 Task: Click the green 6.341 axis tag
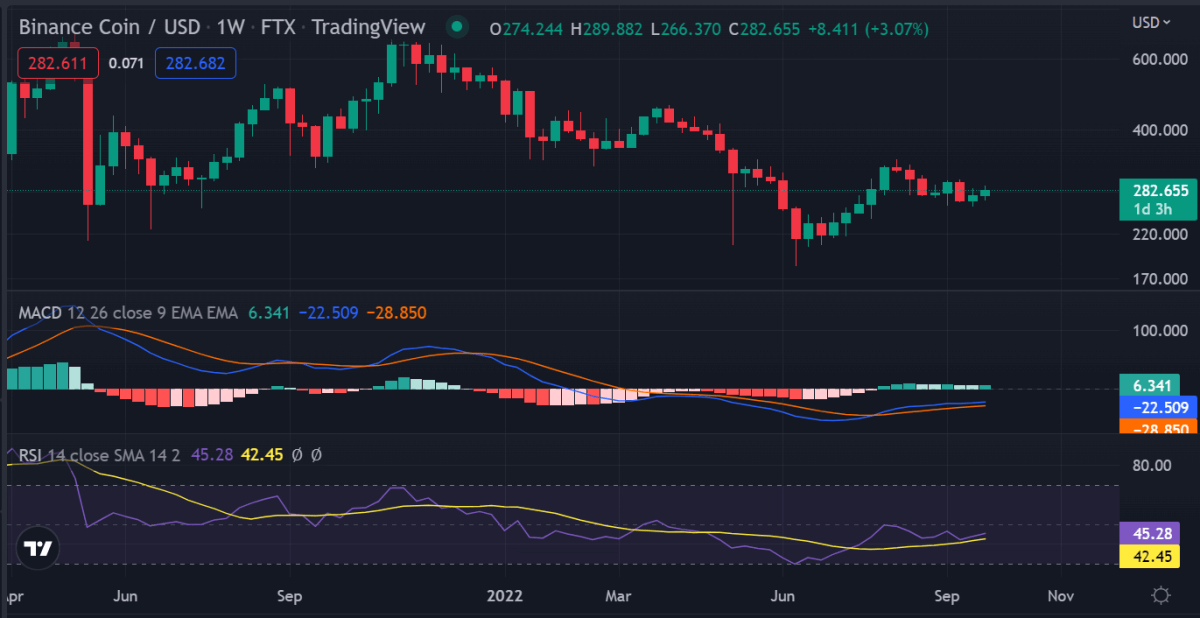click(x=1152, y=386)
